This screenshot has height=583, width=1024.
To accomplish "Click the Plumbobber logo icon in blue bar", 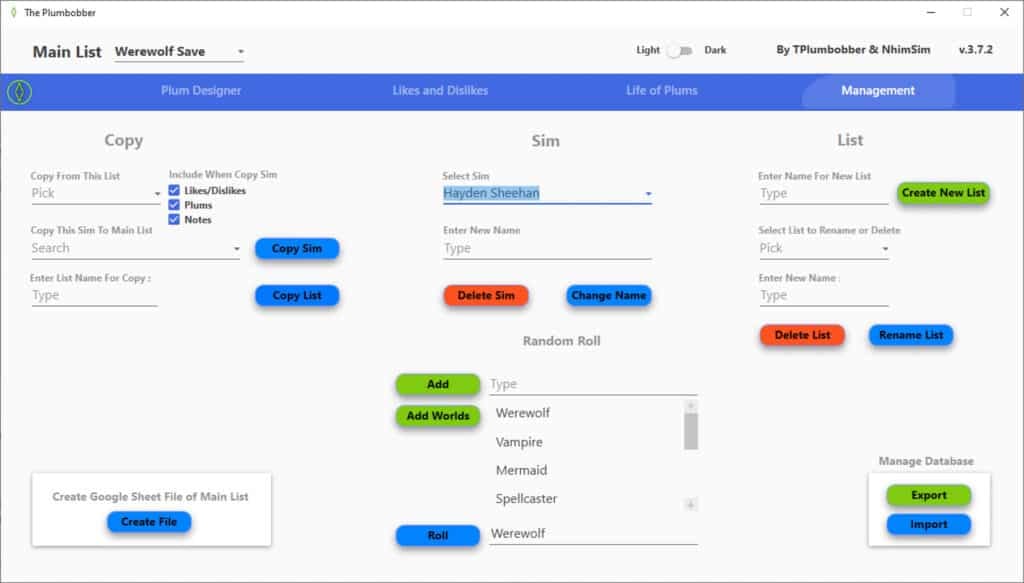I will point(20,91).
